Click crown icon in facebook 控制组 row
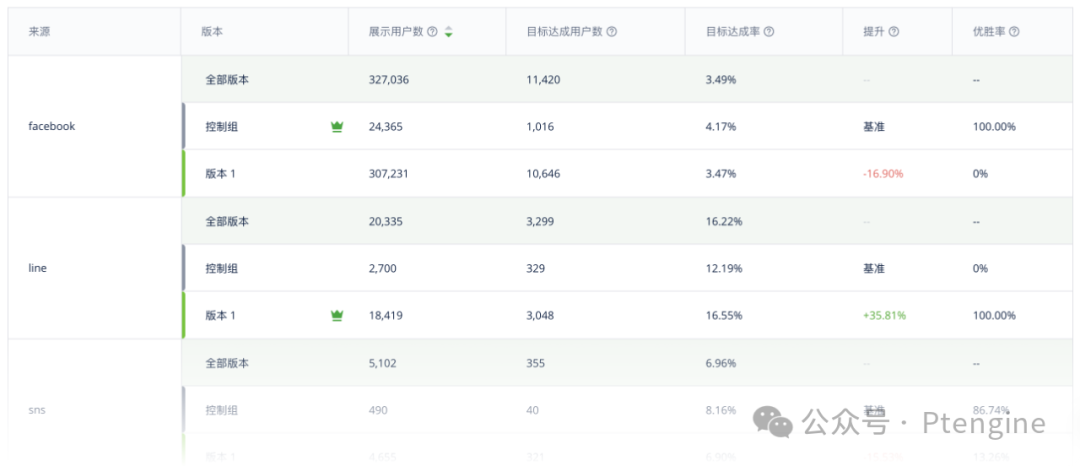1080x466 pixels. coord(337,127)
